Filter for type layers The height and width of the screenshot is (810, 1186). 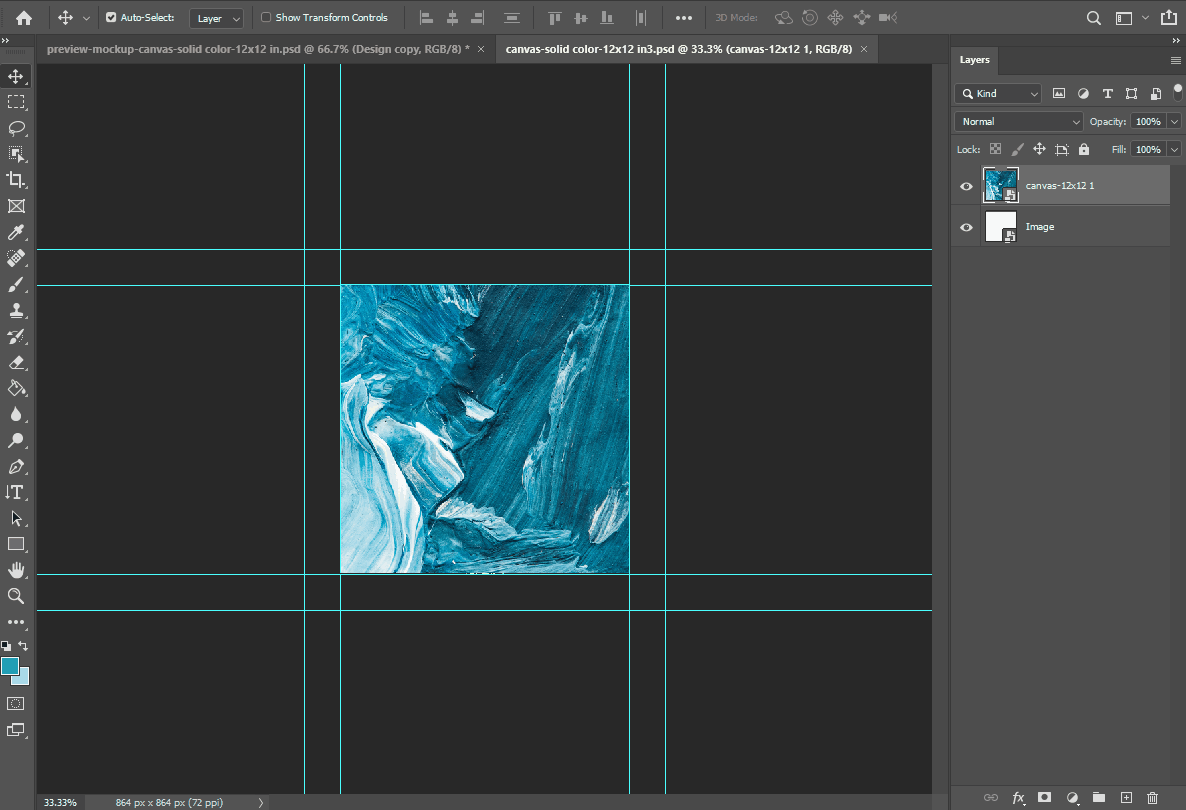point(1107,94)
